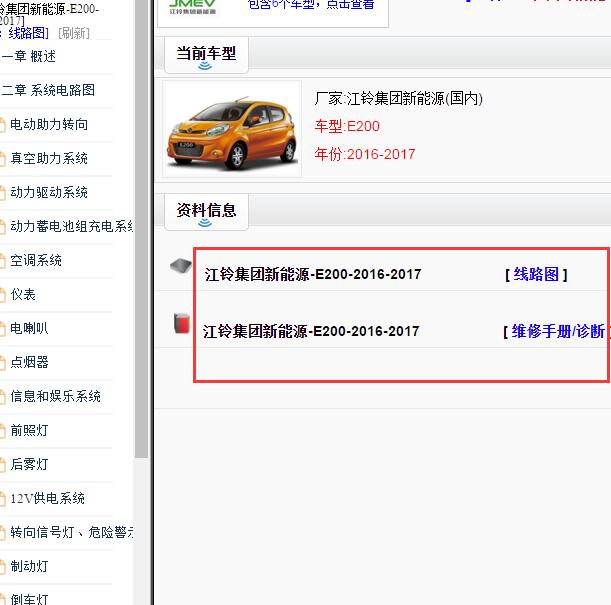Screen dimensions: 611x605
Task: Select 电喇叭 tree entry
Action: pos(29,328)
